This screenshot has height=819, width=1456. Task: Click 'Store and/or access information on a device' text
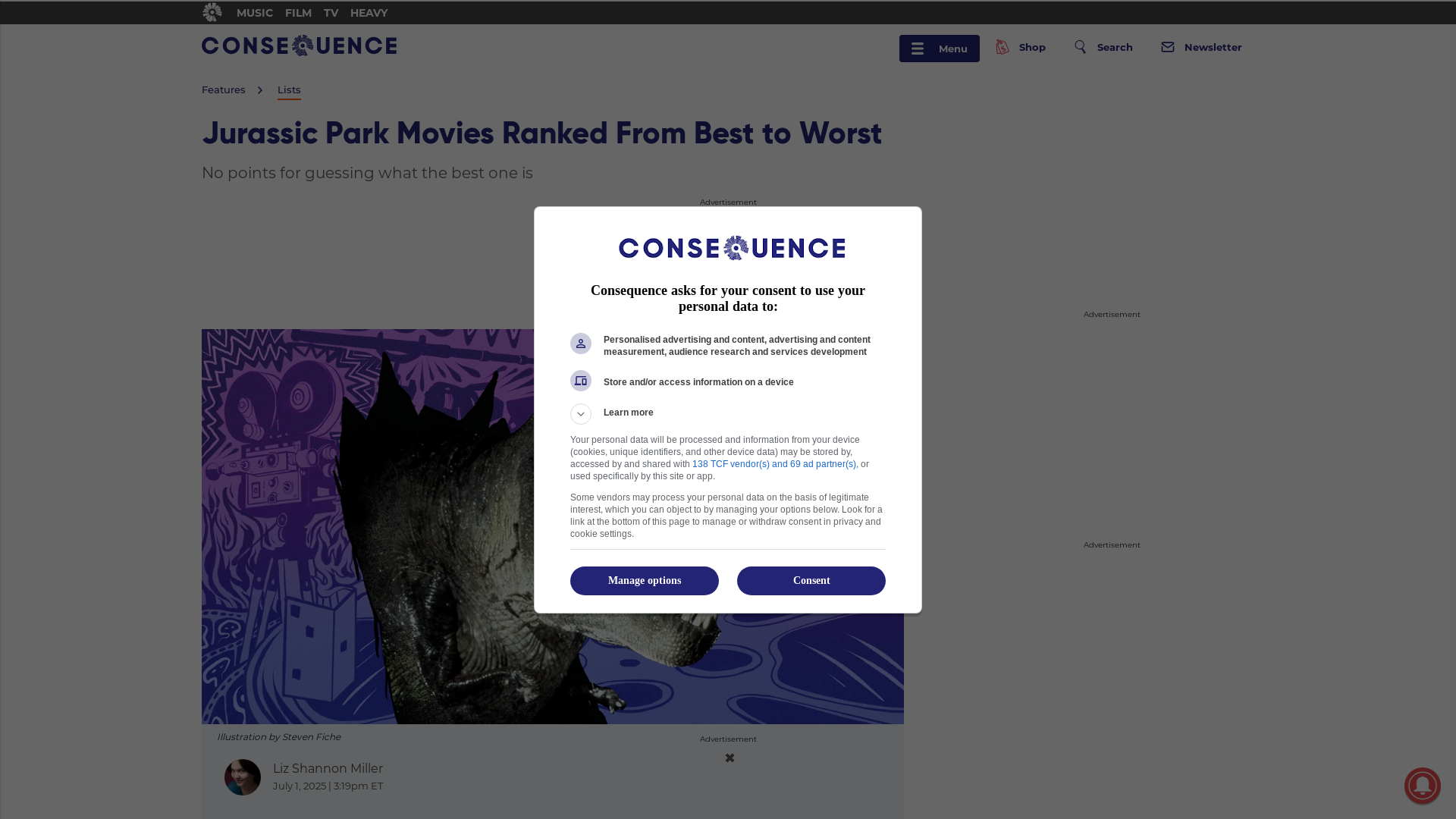pos(698,382)
